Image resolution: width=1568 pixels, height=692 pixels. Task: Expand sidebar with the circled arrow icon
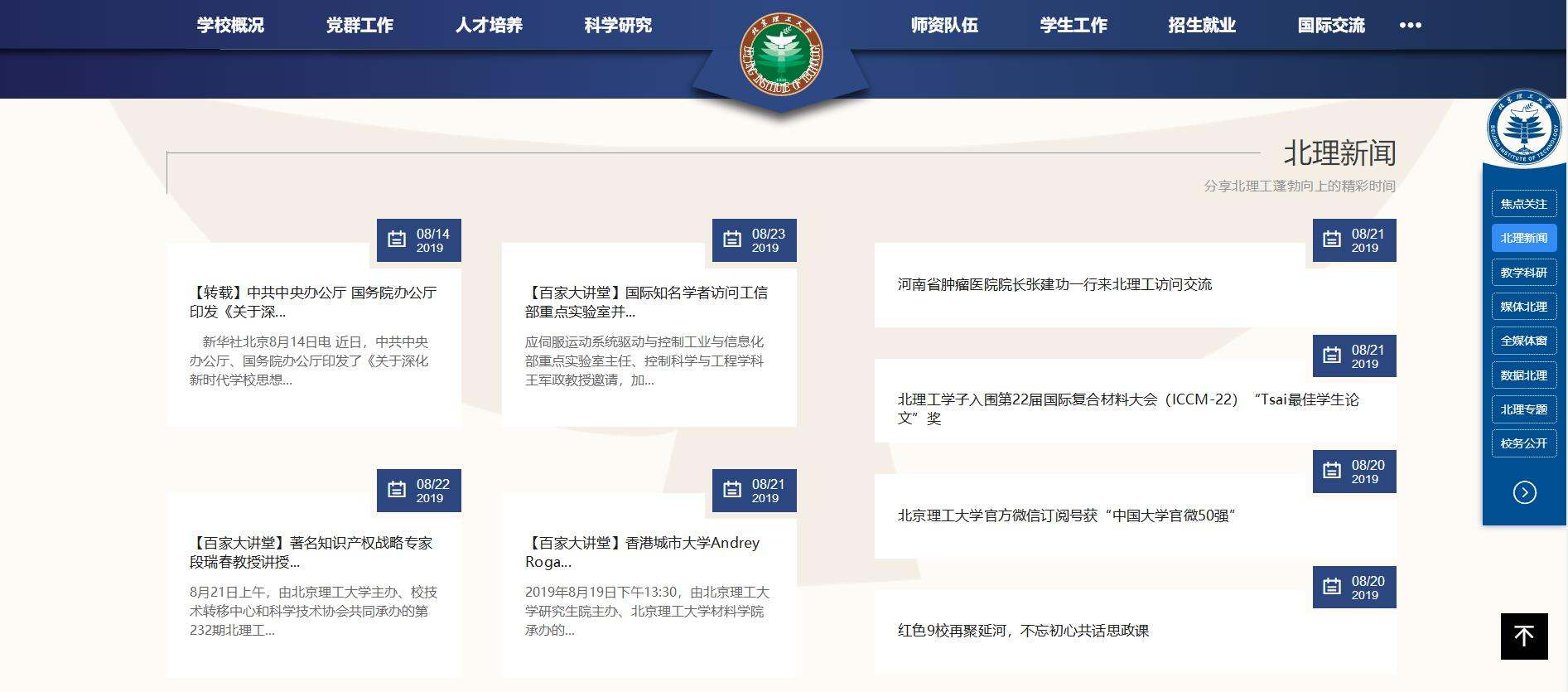1524,492
